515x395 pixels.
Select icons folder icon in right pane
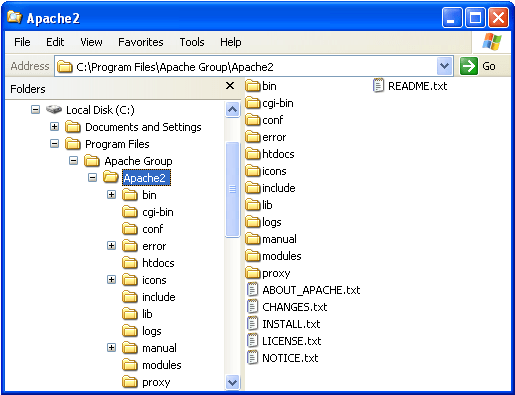coord(253,171)
